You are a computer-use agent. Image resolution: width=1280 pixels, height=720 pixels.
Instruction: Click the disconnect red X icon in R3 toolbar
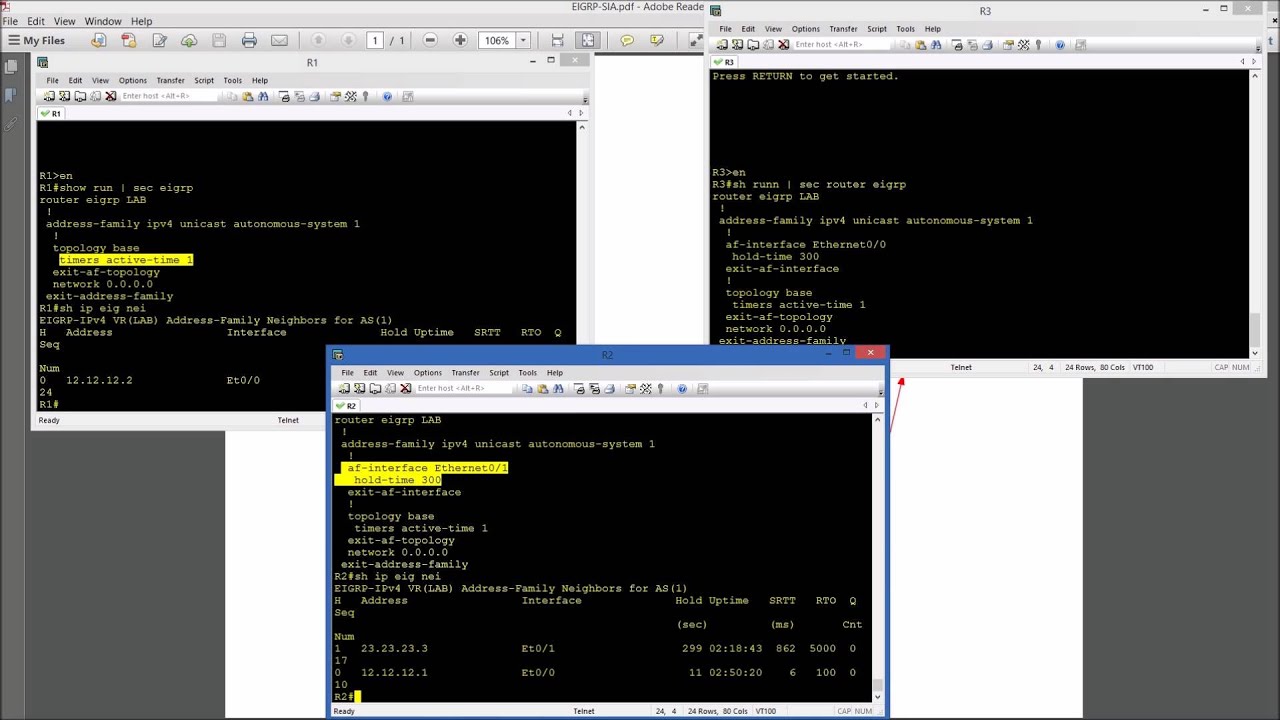click(783, 45)
